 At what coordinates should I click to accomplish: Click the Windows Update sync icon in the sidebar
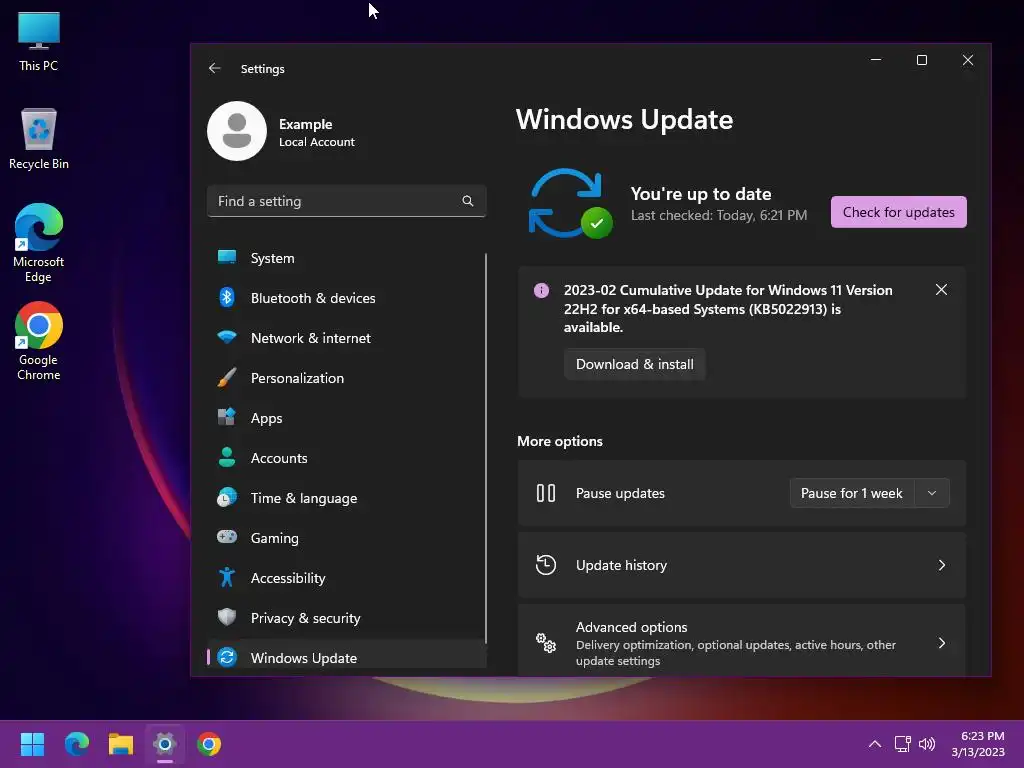(227, 657)
